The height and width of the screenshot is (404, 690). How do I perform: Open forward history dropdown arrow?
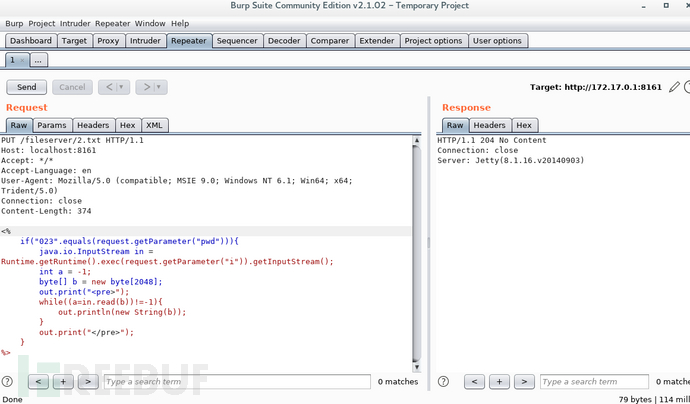159,87
